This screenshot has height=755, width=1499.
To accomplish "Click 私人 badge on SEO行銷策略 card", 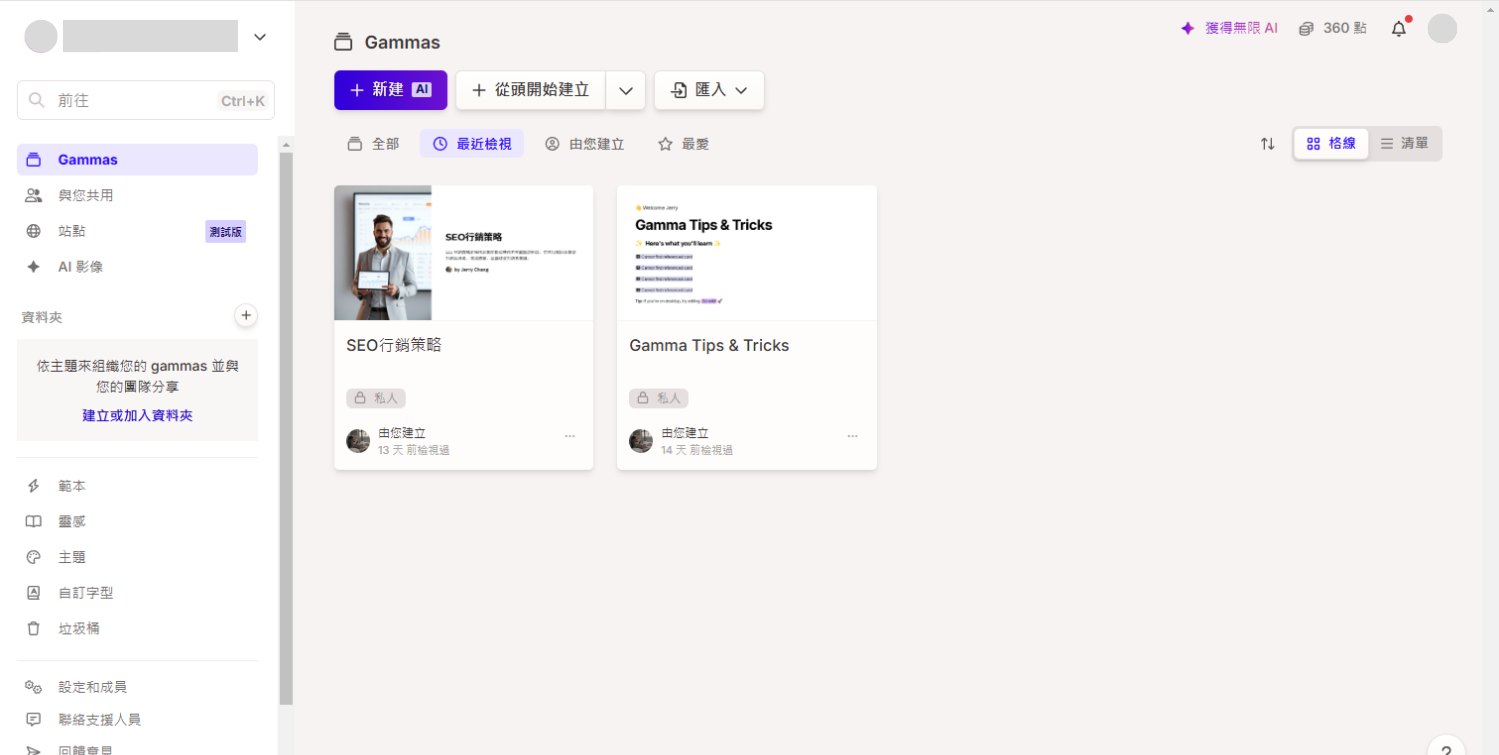I will click(376, 398).
